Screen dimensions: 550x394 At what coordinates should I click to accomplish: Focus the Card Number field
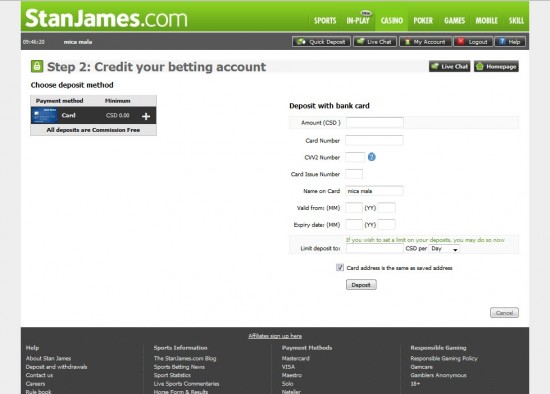(374, 140)
